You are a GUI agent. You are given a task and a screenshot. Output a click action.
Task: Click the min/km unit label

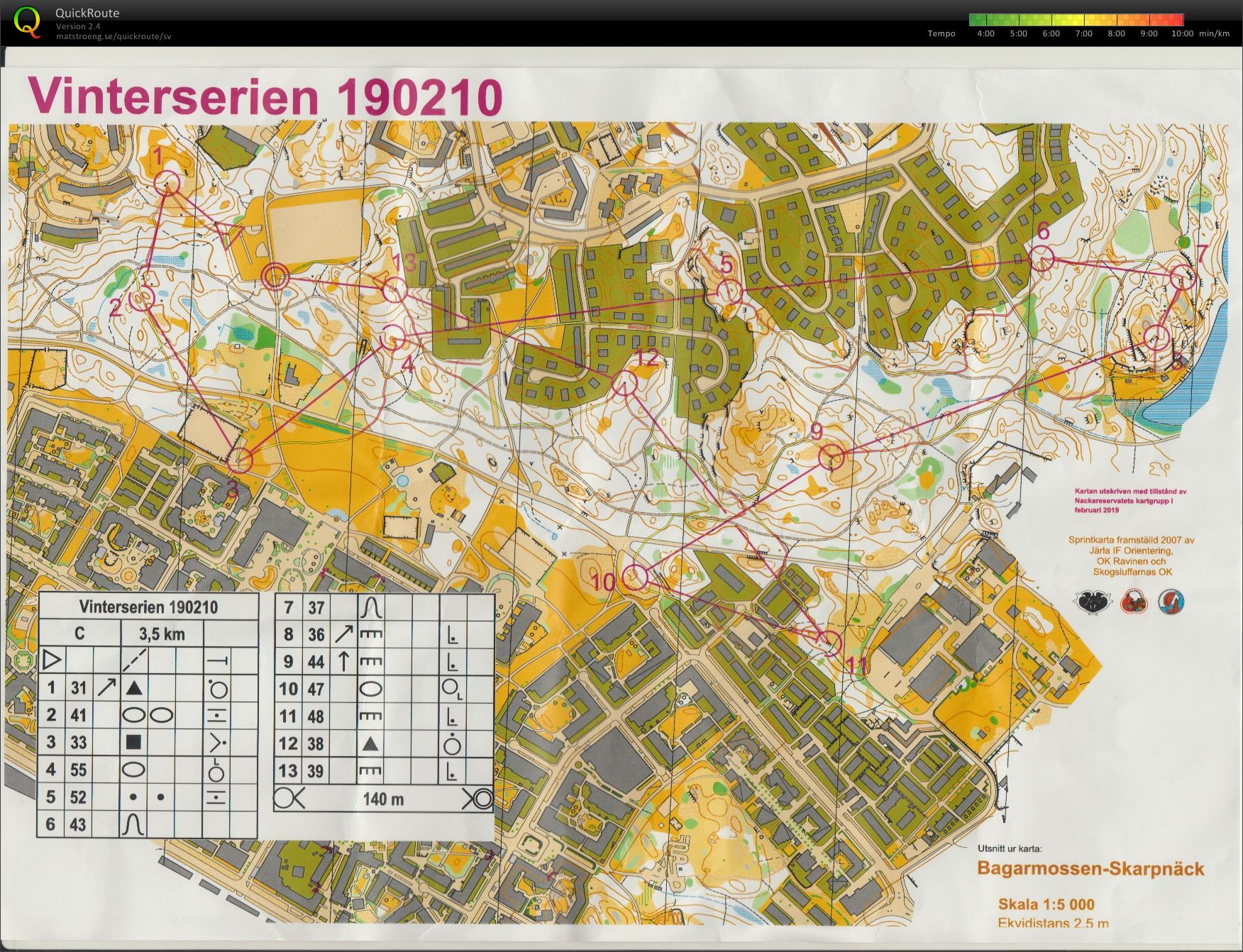coord(1215,33)
